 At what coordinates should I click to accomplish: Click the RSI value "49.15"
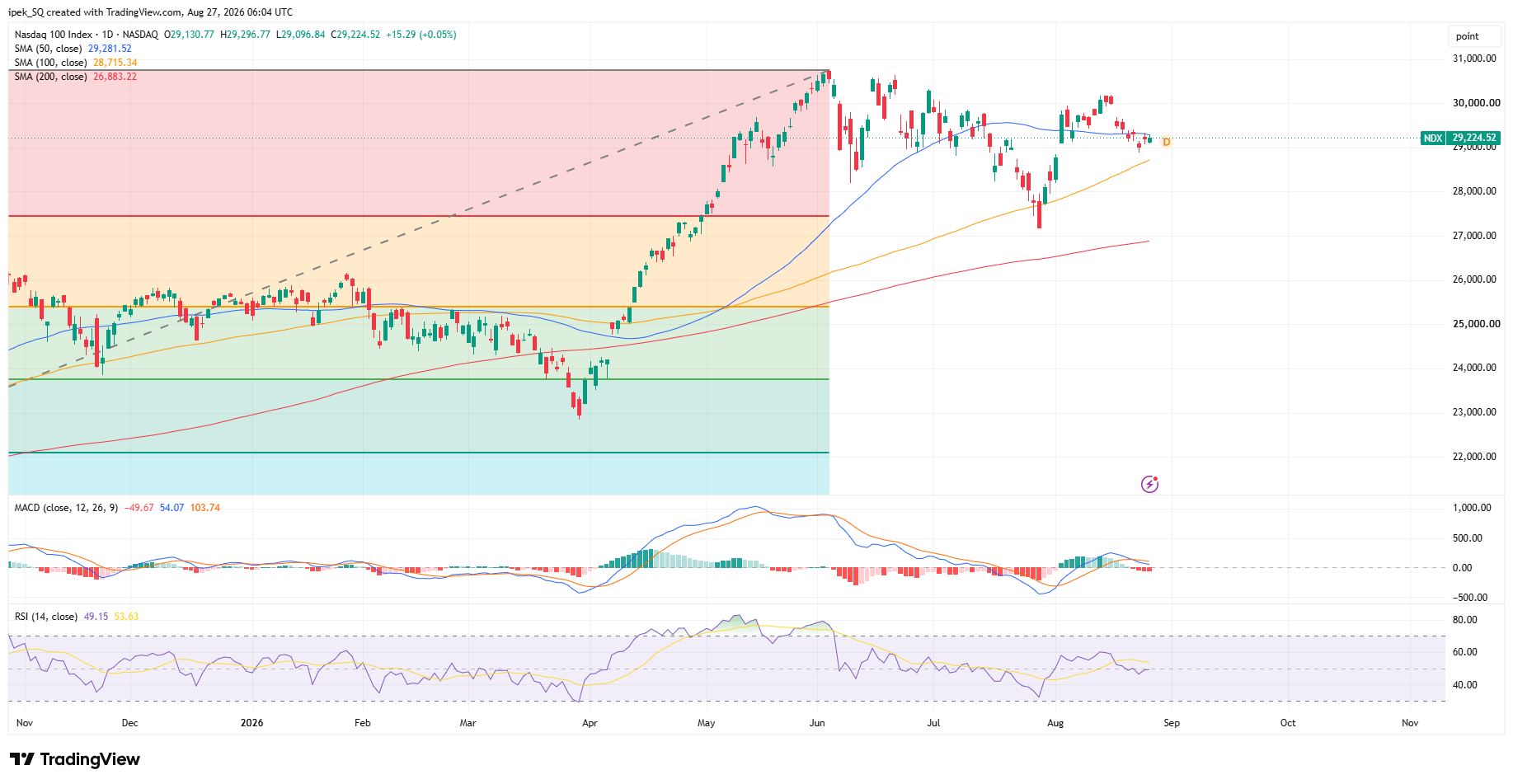(x=96, y=617)
